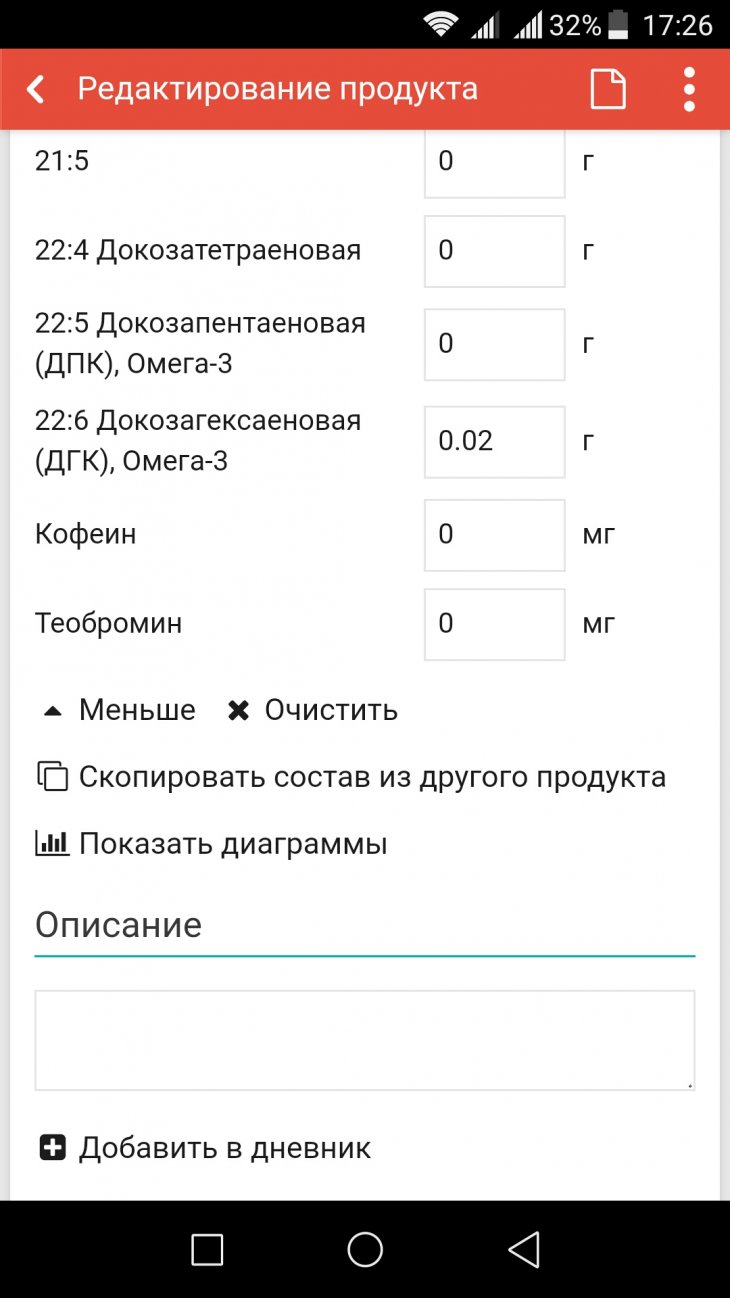Focus the Описание text area
The width and height of the screenshot is (730, 1298).
point(364,1040)
